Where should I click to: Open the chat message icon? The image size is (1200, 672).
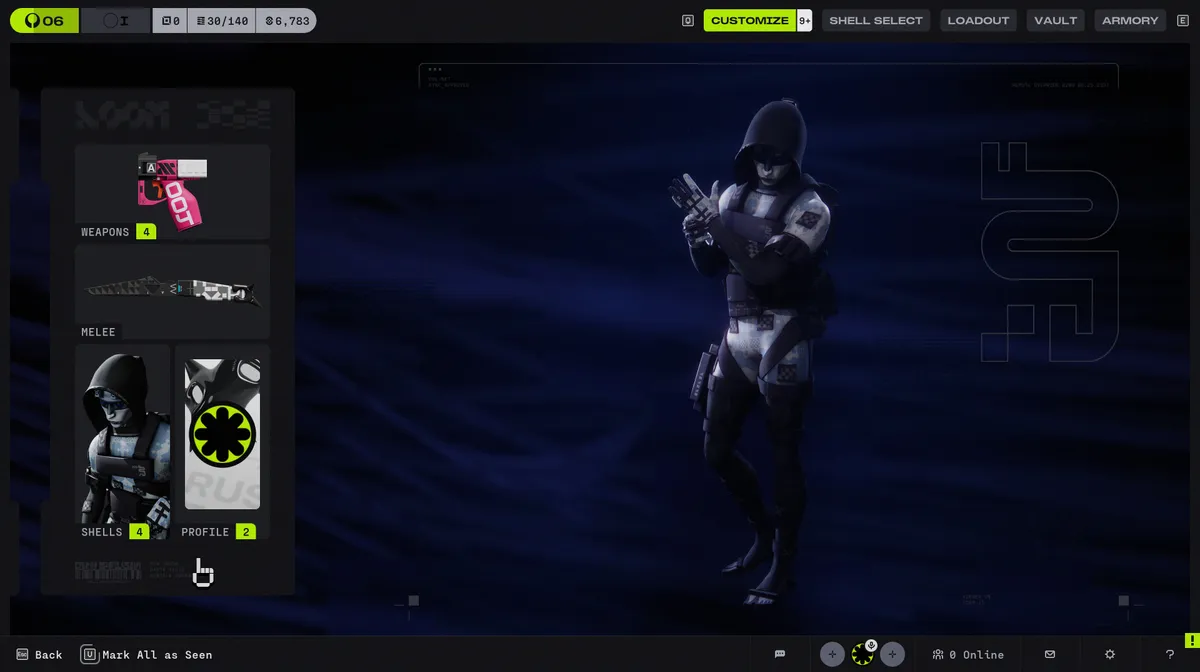(x=780, y=654)
